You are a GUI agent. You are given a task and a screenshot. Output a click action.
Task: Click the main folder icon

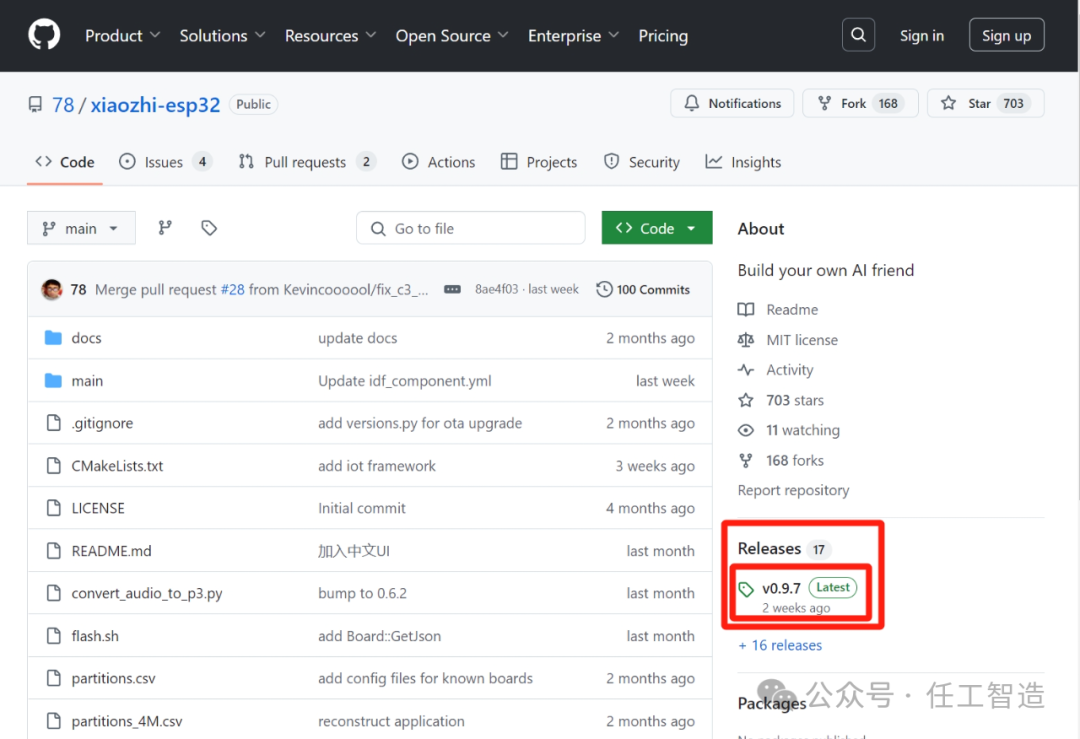tap(53, 380)
